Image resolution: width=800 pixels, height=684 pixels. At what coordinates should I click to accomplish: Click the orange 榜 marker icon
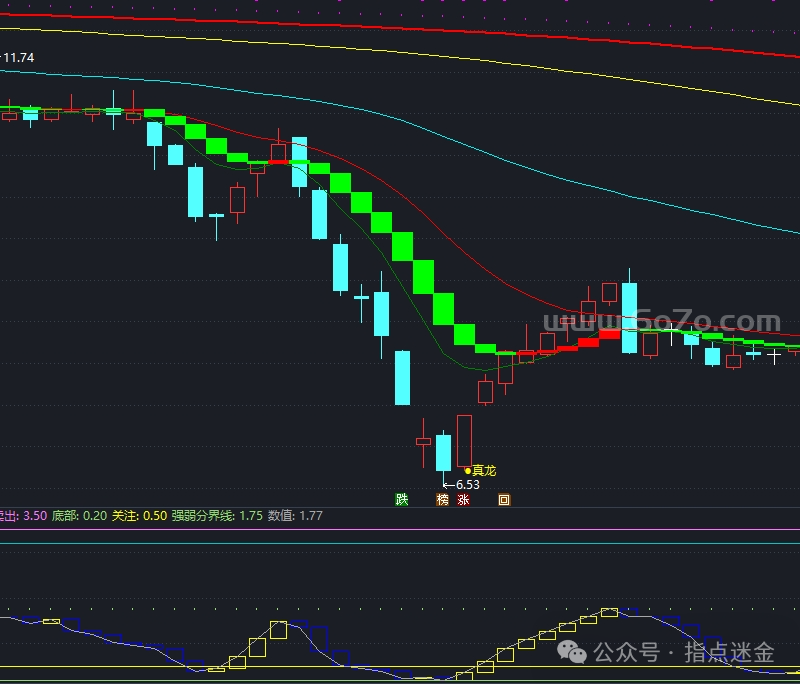[x=442, y=499]
